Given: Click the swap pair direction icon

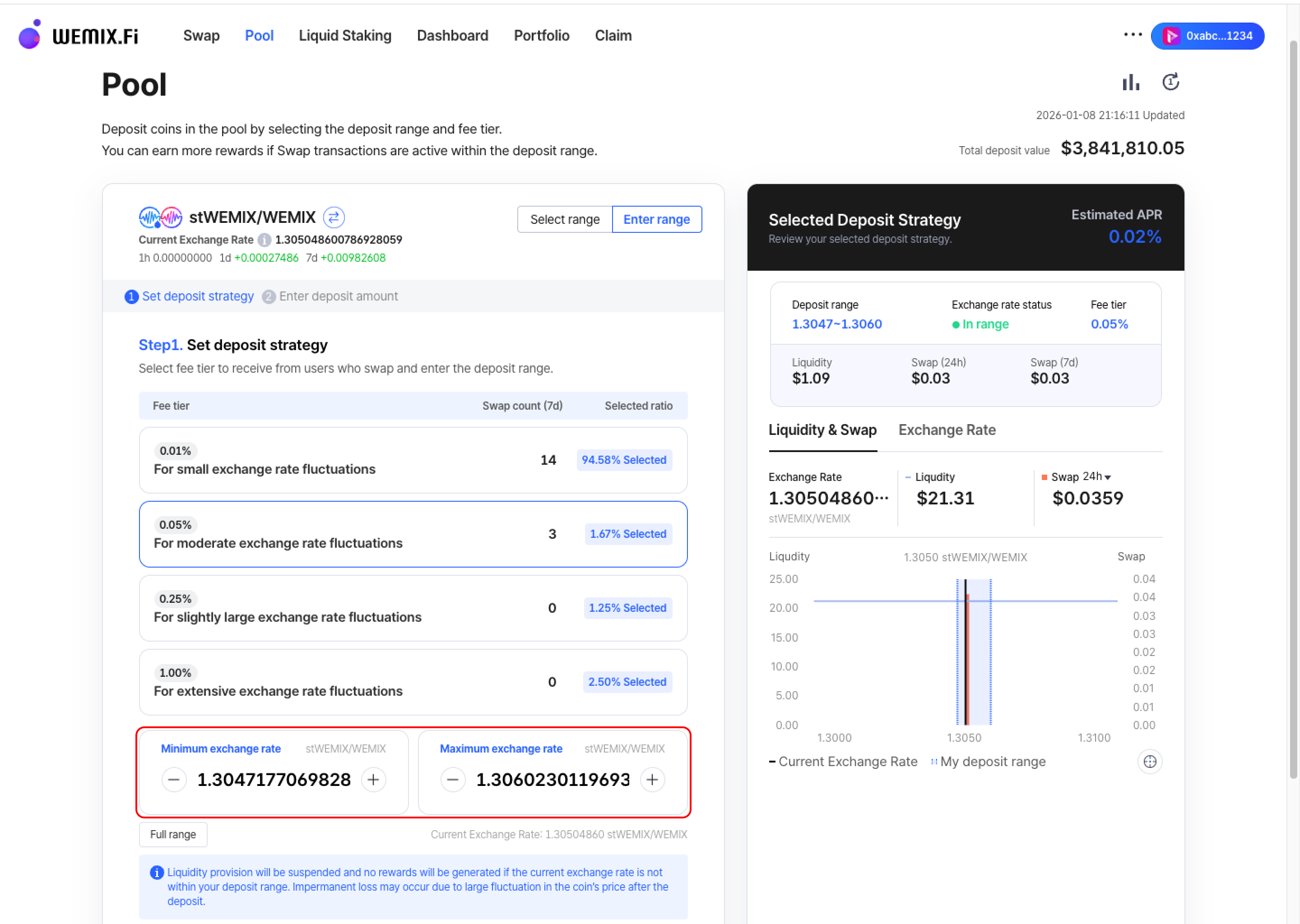Looking at the screenshot, I should (x=334, y=217).
